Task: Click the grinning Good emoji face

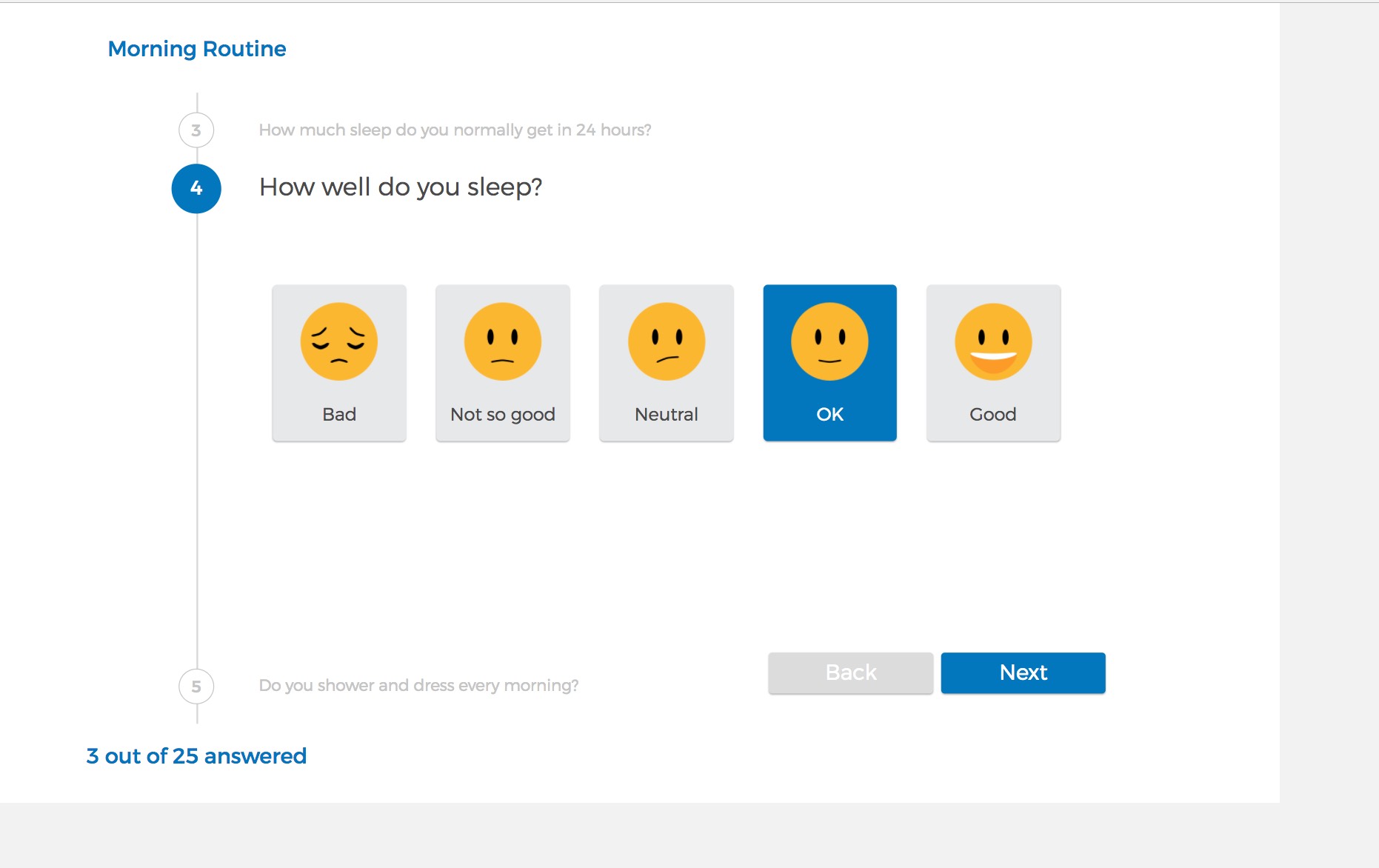Action: pyautogui.click(x=993, y=341)
